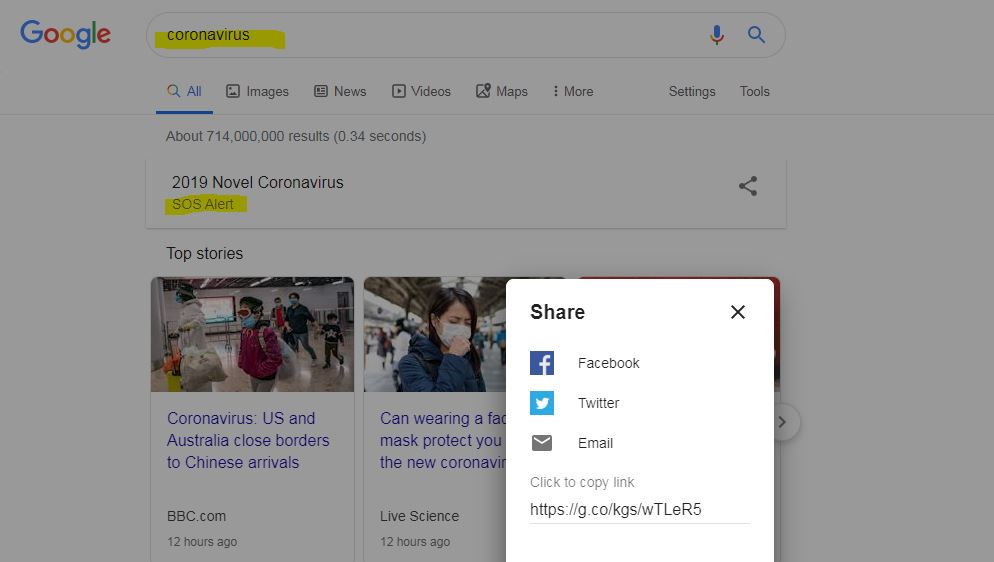The width and height of the screenshot is (994, 562).
Task: Click the share icon on SOS Alert card
Action: [x=748, y=186]
